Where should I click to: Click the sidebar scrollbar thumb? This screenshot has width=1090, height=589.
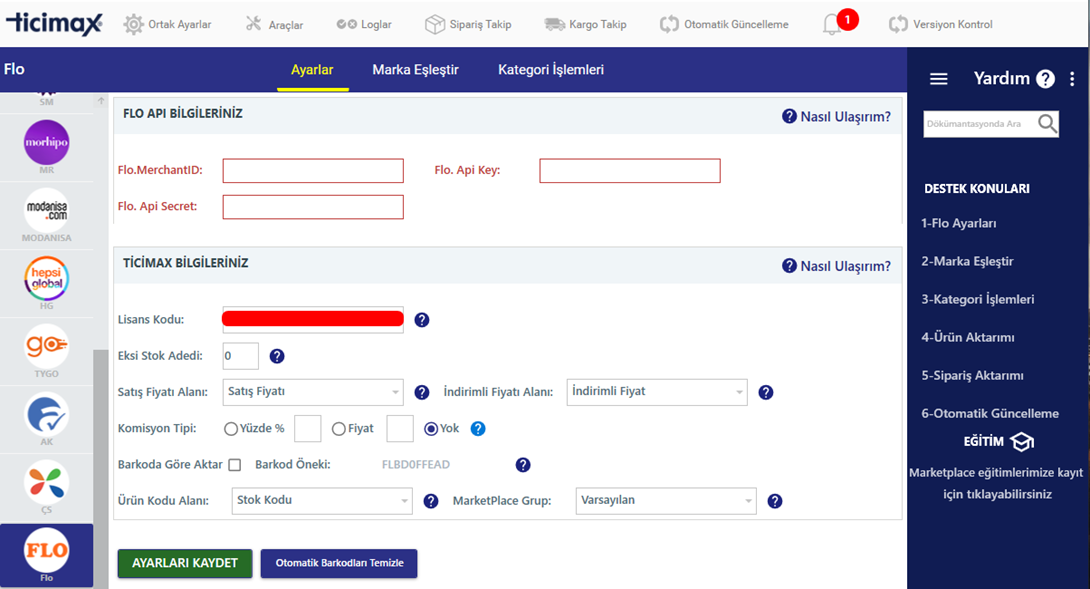tap(101, 469)
